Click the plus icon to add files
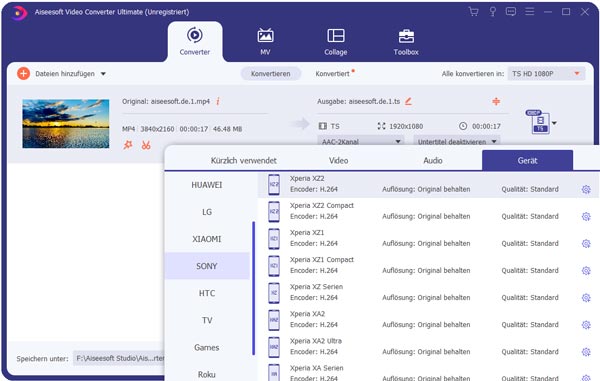Screen dimensions: 600x381 [x=23, y=73]
